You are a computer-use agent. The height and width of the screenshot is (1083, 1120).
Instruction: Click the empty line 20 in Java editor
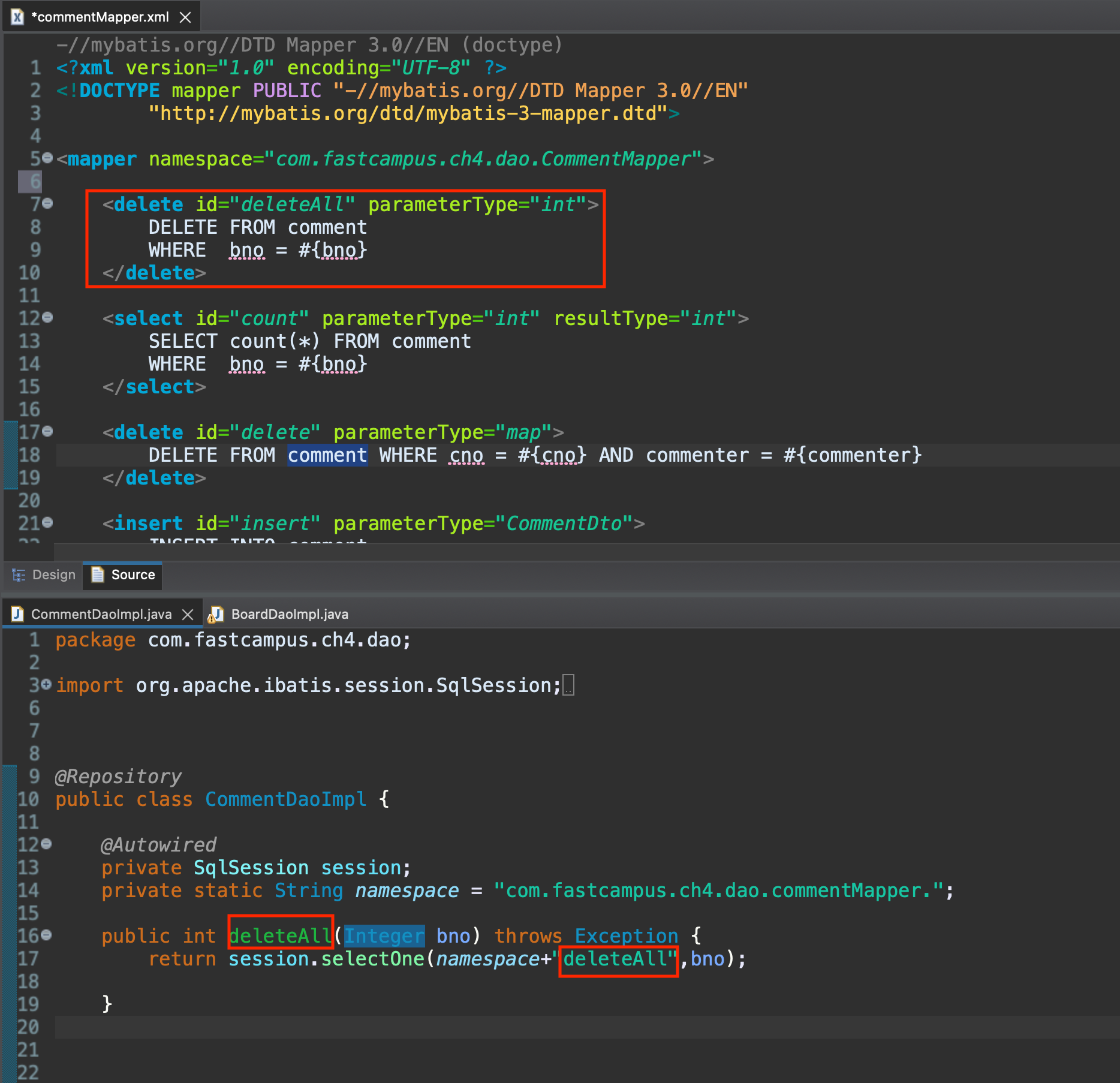588,1027
